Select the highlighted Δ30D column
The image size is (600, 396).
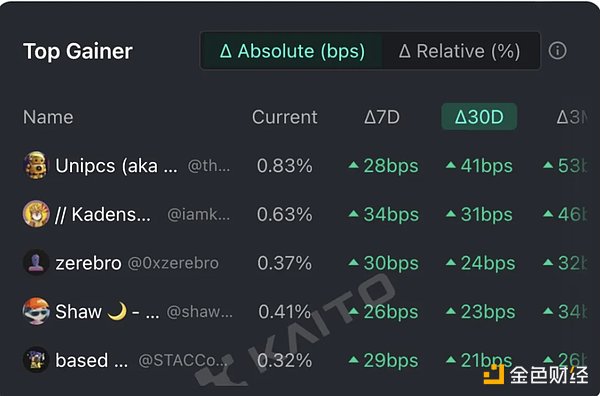click(479, 117)
